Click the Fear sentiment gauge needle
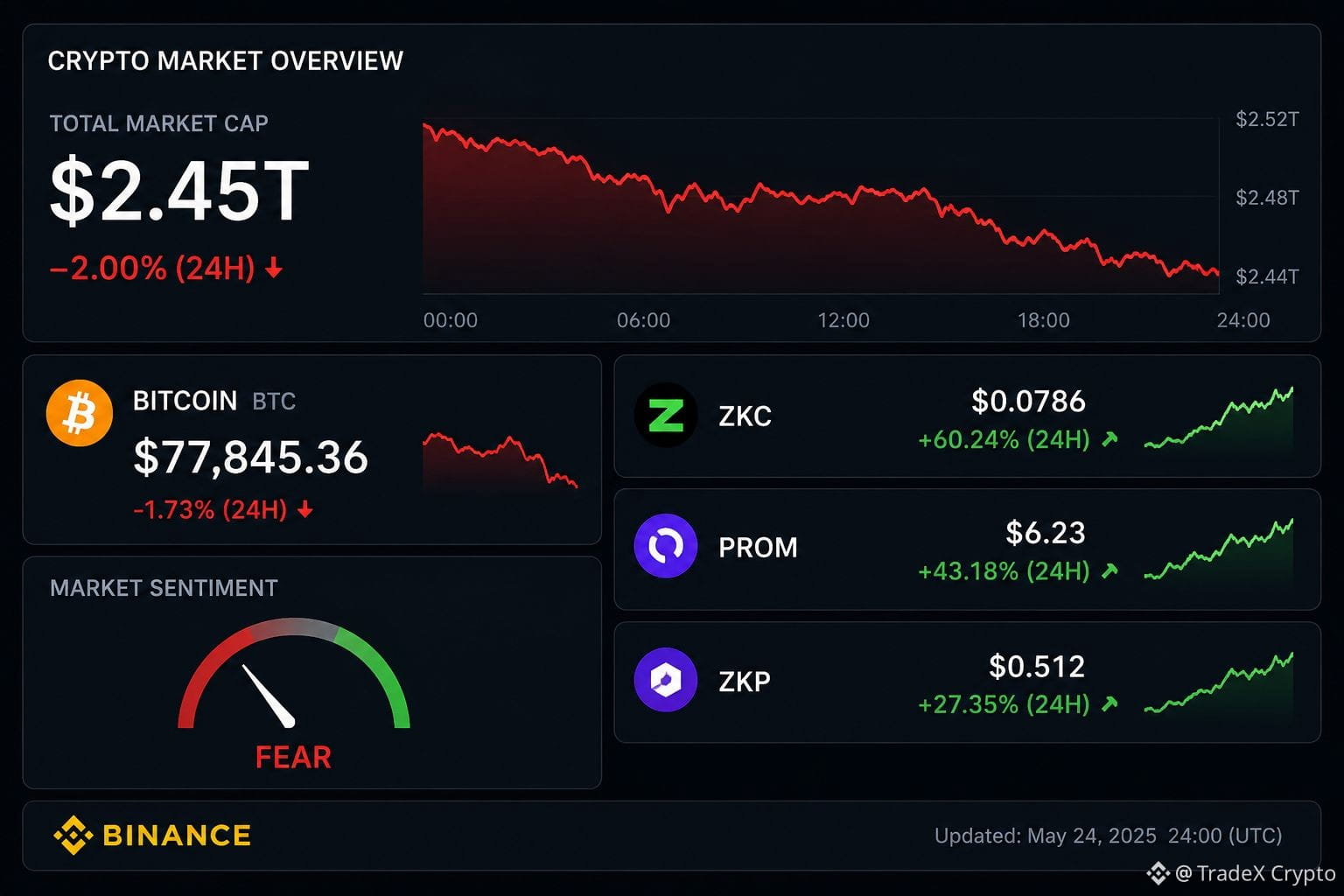The width and height of the screenshot is (1344, 896). (x=268, y=696)
